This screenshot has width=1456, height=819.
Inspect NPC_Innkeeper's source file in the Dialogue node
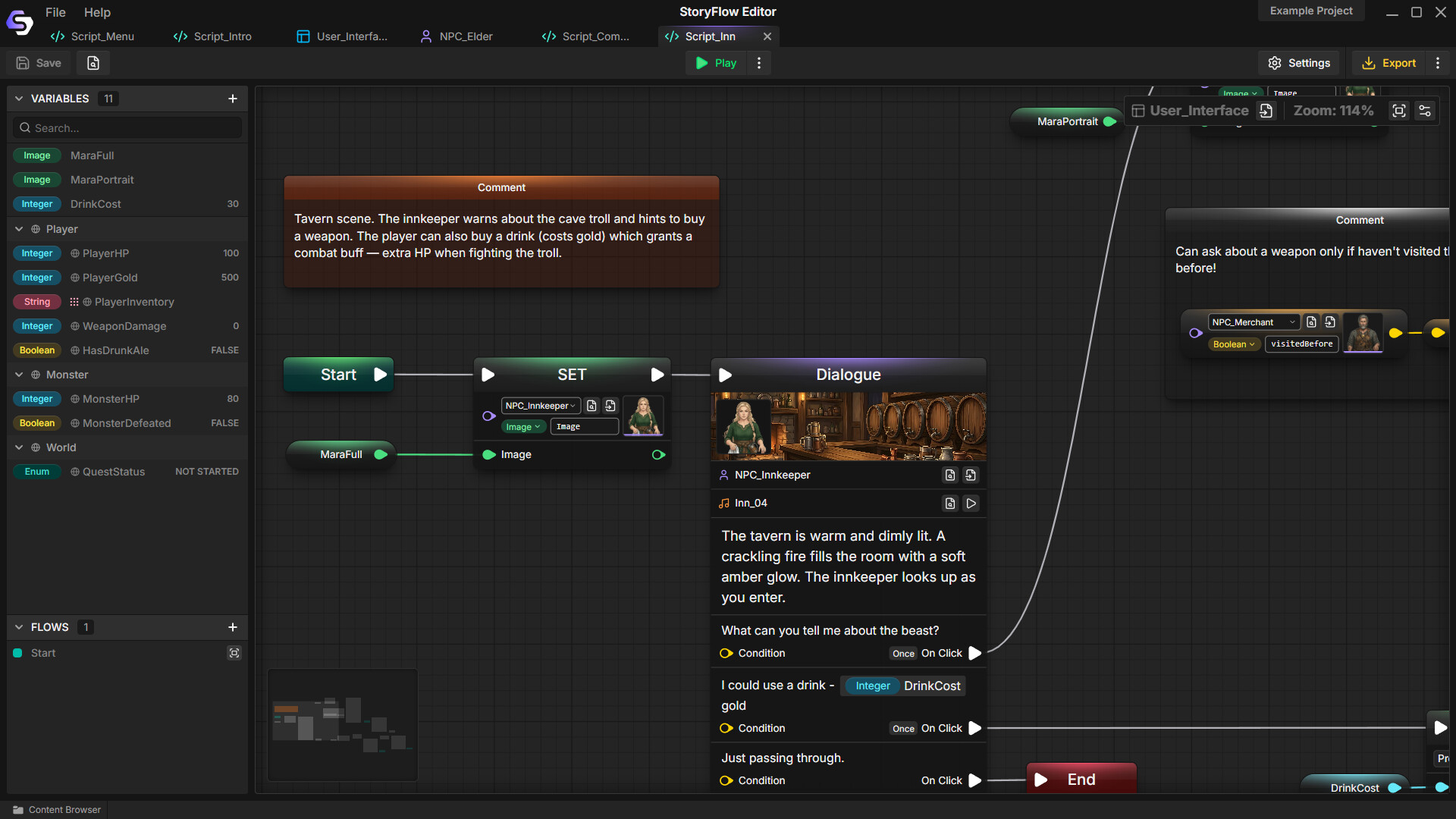[x=949, y=475]
